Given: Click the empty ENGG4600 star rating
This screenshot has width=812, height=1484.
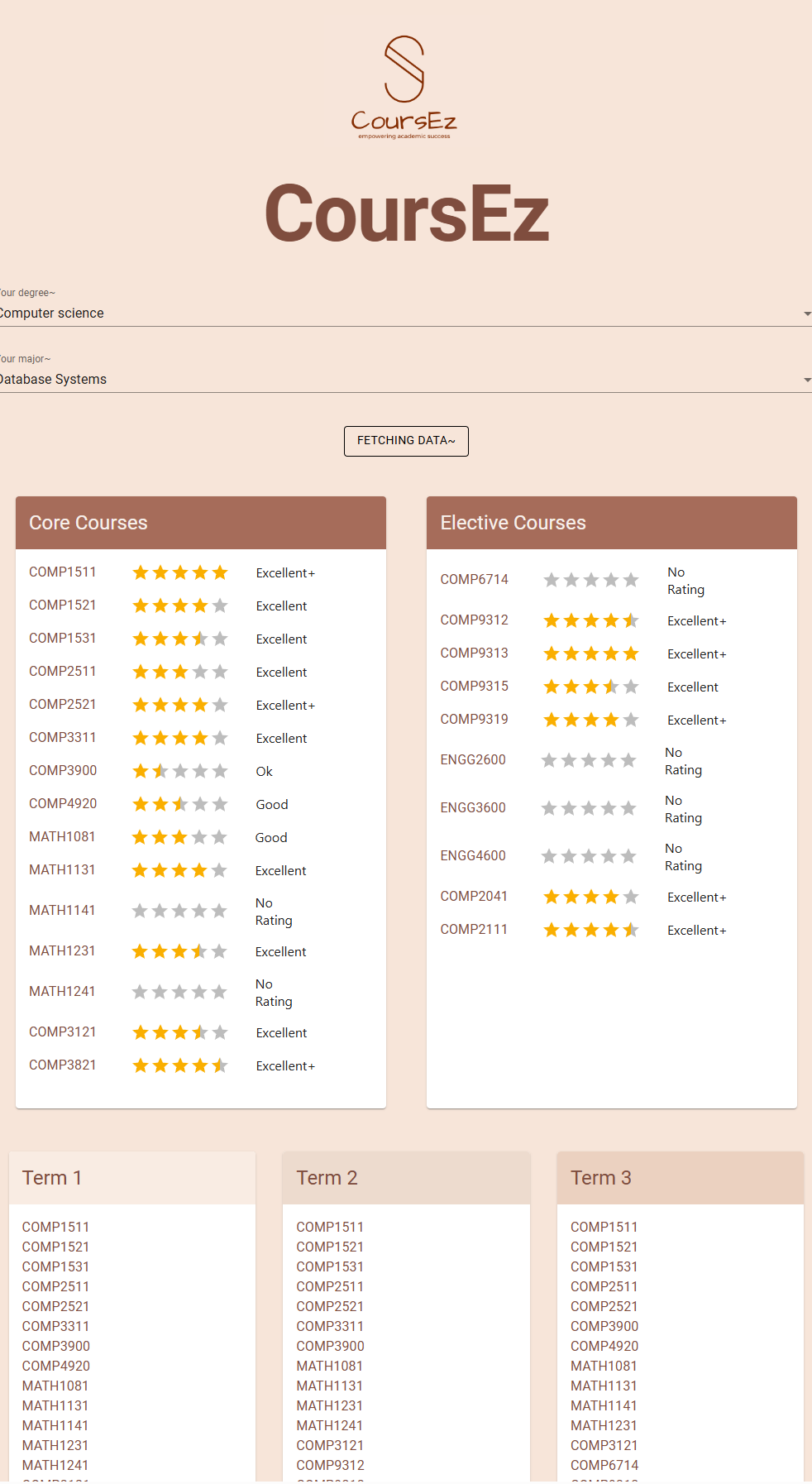Looking at the screenshot, I should (589, 856).
